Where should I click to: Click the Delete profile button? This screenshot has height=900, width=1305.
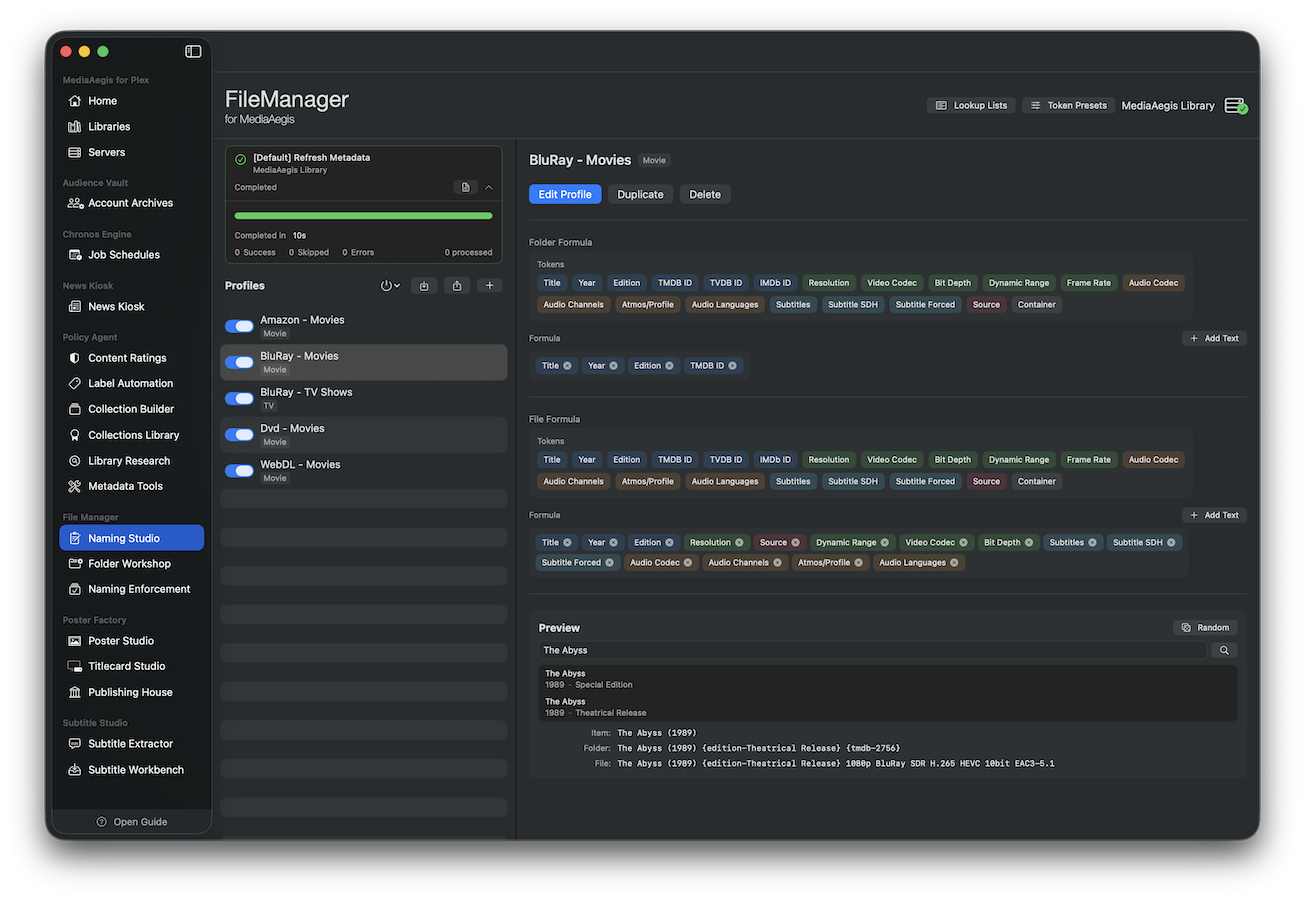(705, 194)
